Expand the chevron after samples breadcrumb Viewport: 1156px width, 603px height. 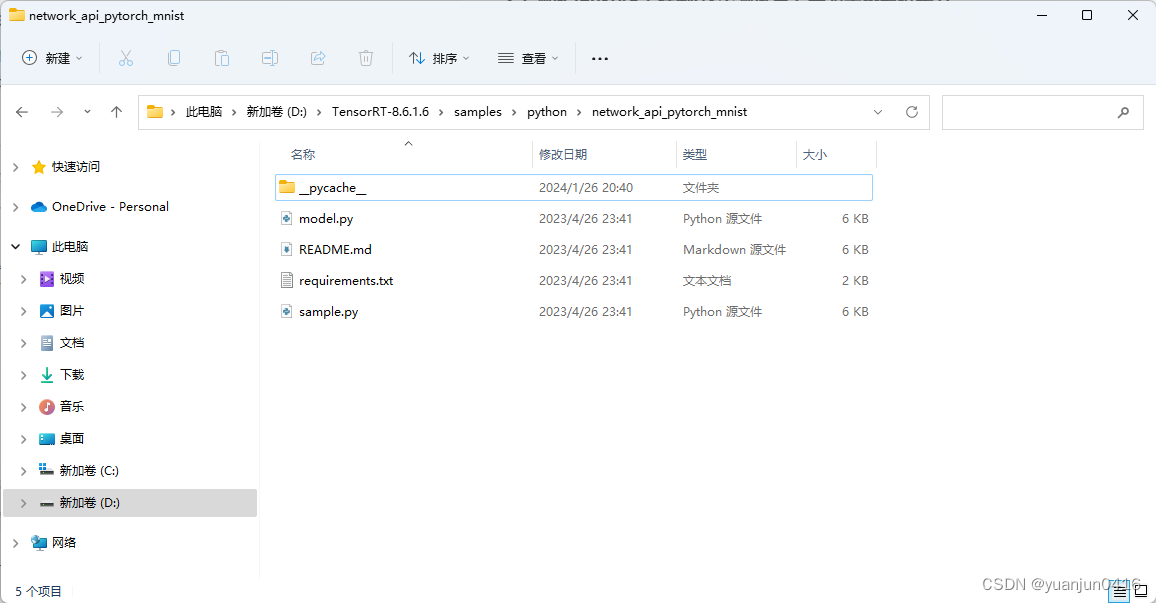click(515, 112)
